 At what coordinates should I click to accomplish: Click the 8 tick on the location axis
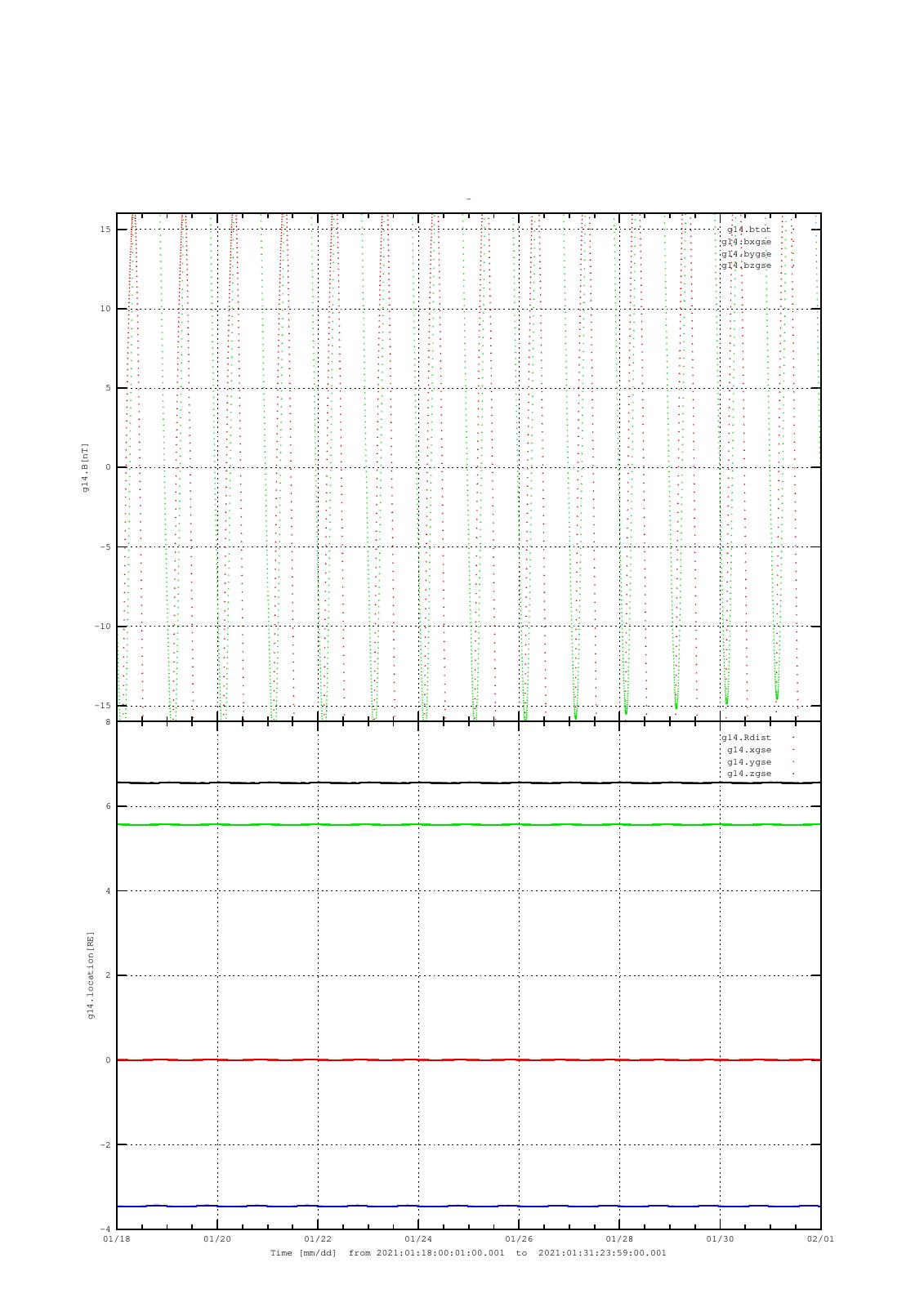[108, 722]
